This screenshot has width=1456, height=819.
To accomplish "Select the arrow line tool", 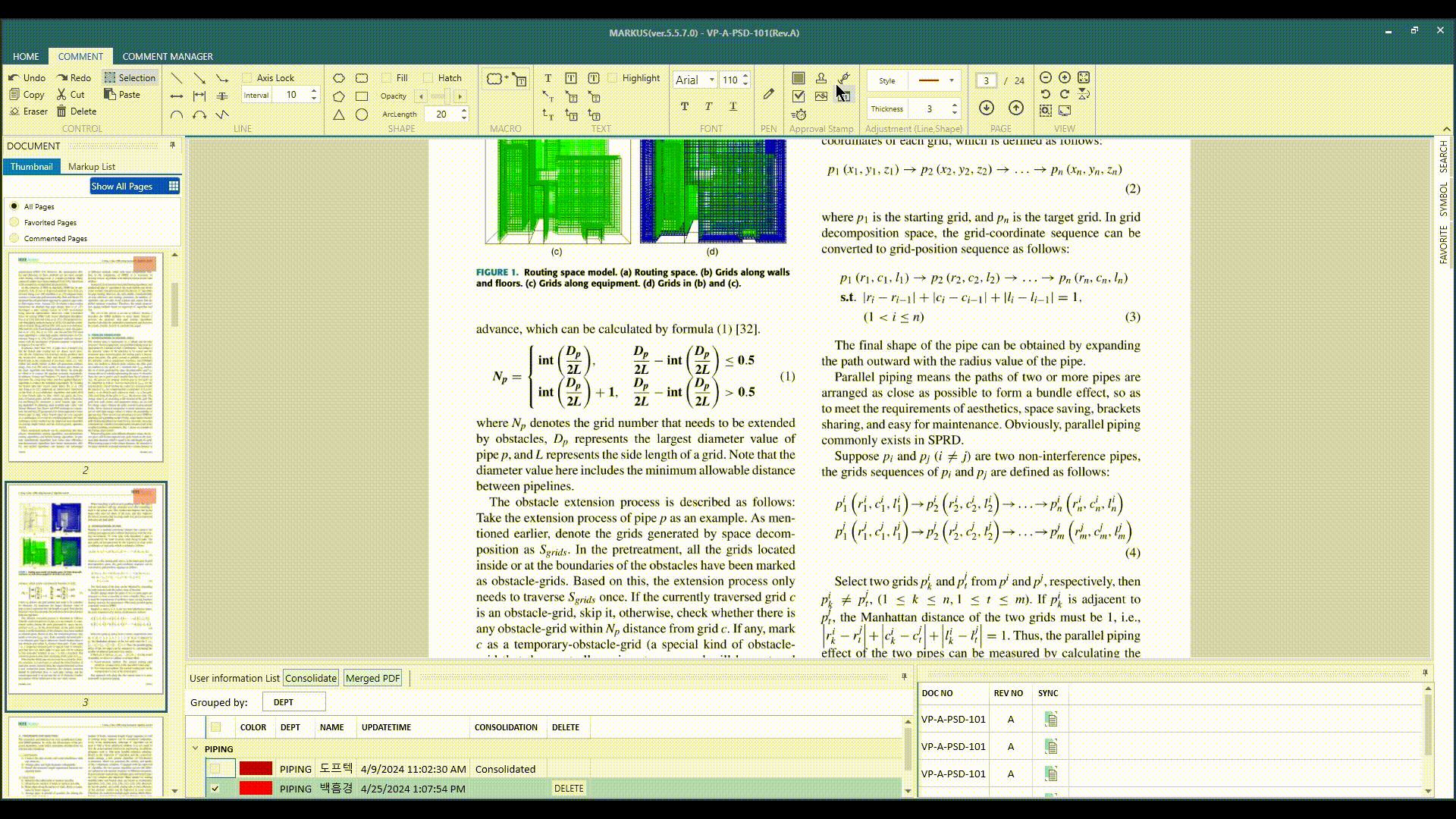I will pyautogui.click(x=199, y=78).
